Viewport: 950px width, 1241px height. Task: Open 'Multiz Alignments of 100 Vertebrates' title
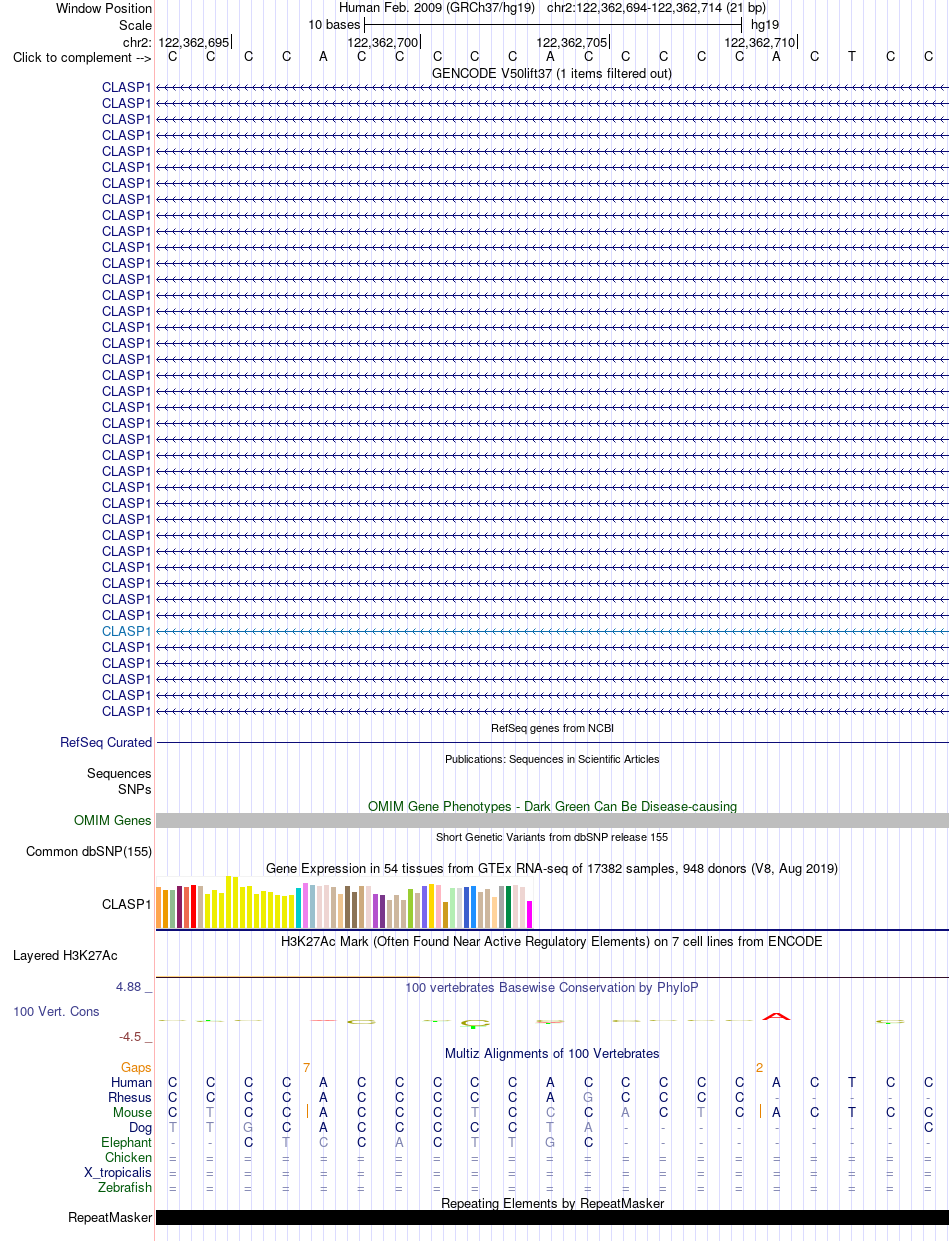pyautogui.click(x=552, y=1054)
